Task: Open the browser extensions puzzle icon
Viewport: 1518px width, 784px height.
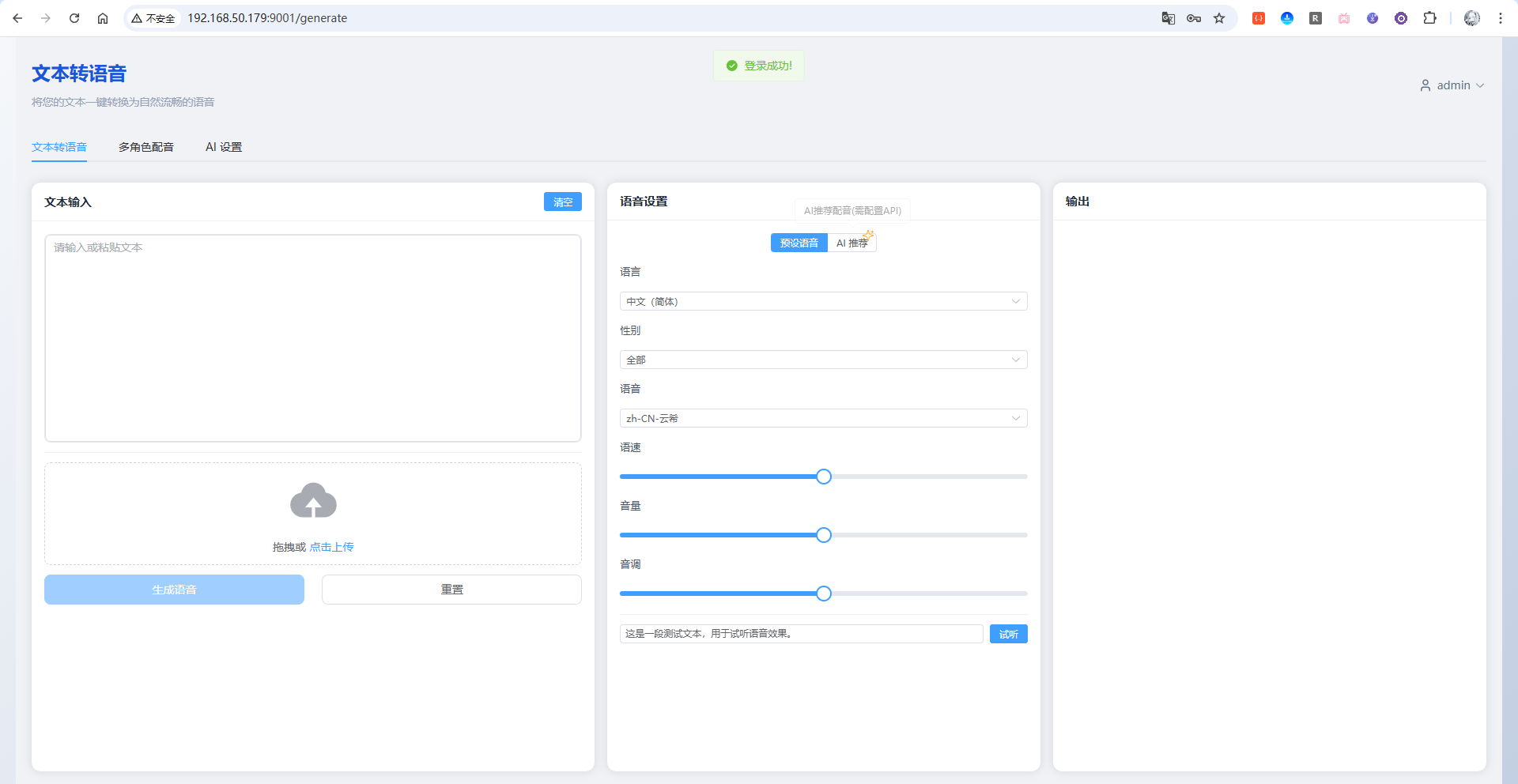Action: 1429,18
